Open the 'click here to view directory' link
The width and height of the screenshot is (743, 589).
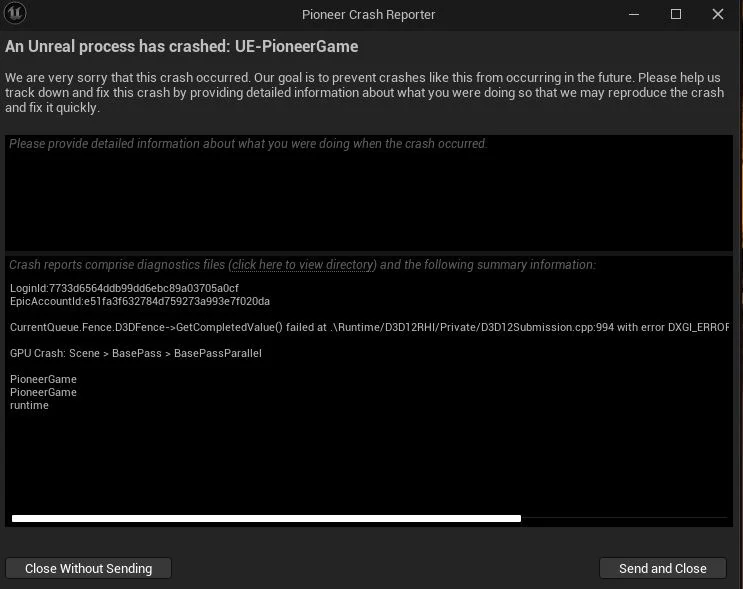pos(303,265)
